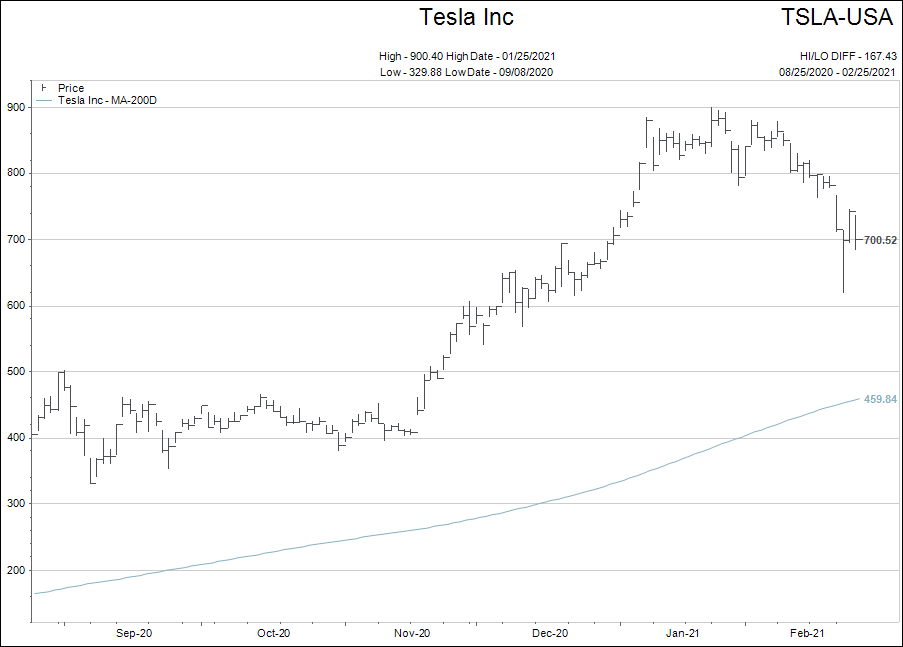Screen dimensions: 903x647
Task: Click the TSLA-USA ticker symbol
Action: coord(838,17)
